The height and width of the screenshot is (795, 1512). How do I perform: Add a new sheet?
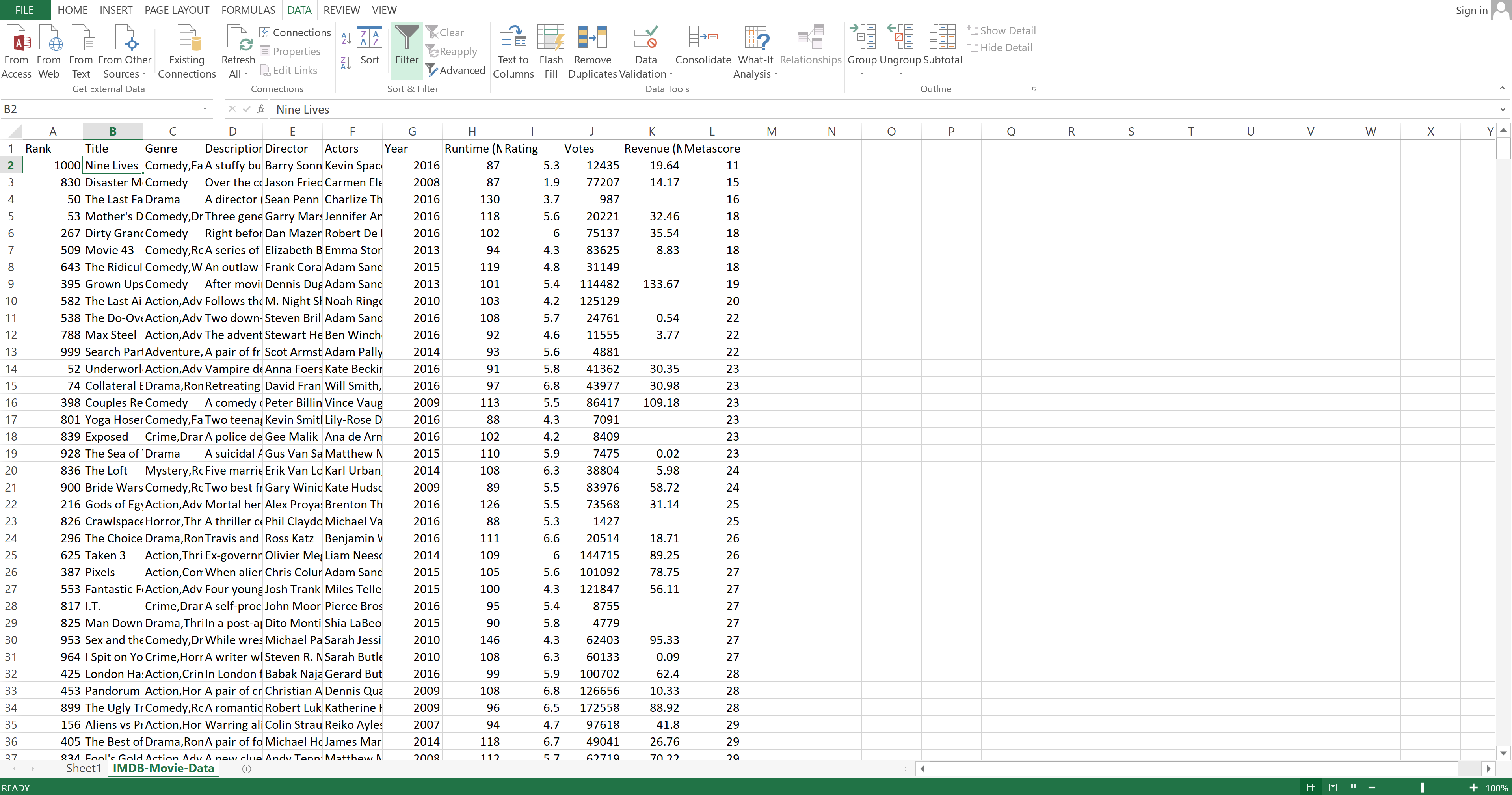[247, 769]
